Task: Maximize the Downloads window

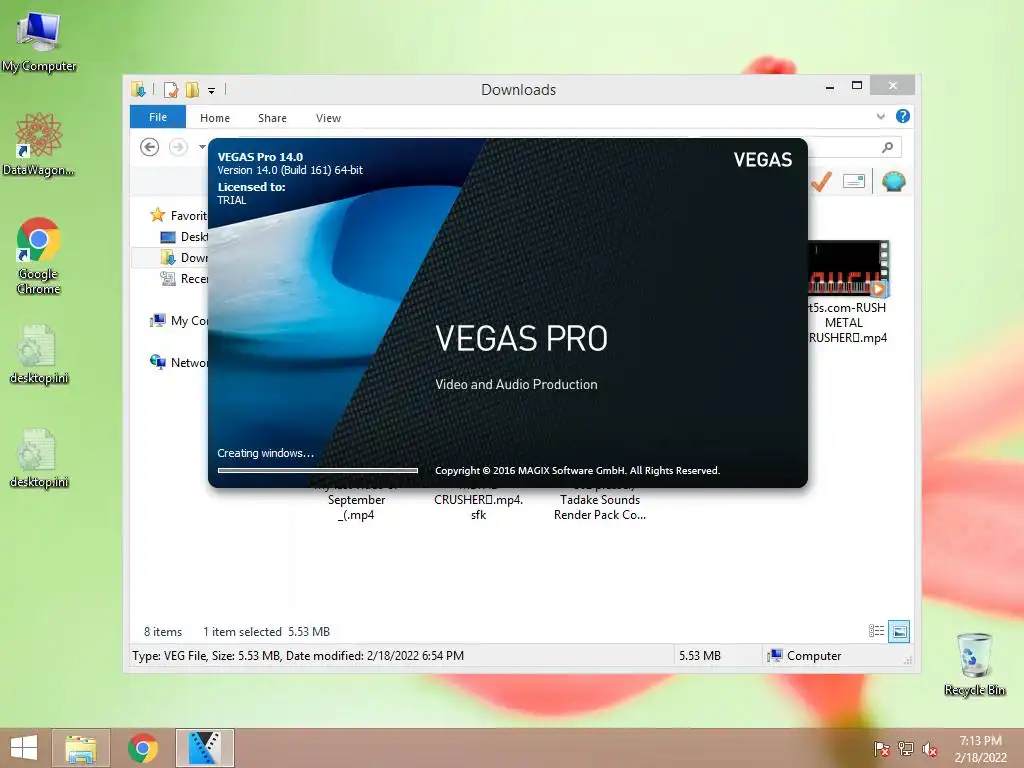Action: 857,86
